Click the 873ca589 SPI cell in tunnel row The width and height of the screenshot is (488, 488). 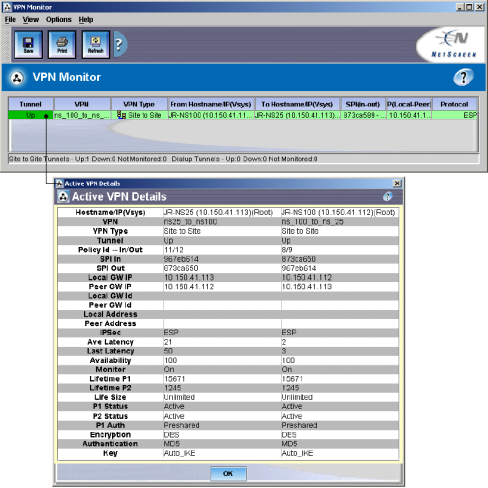coord(363,115)
